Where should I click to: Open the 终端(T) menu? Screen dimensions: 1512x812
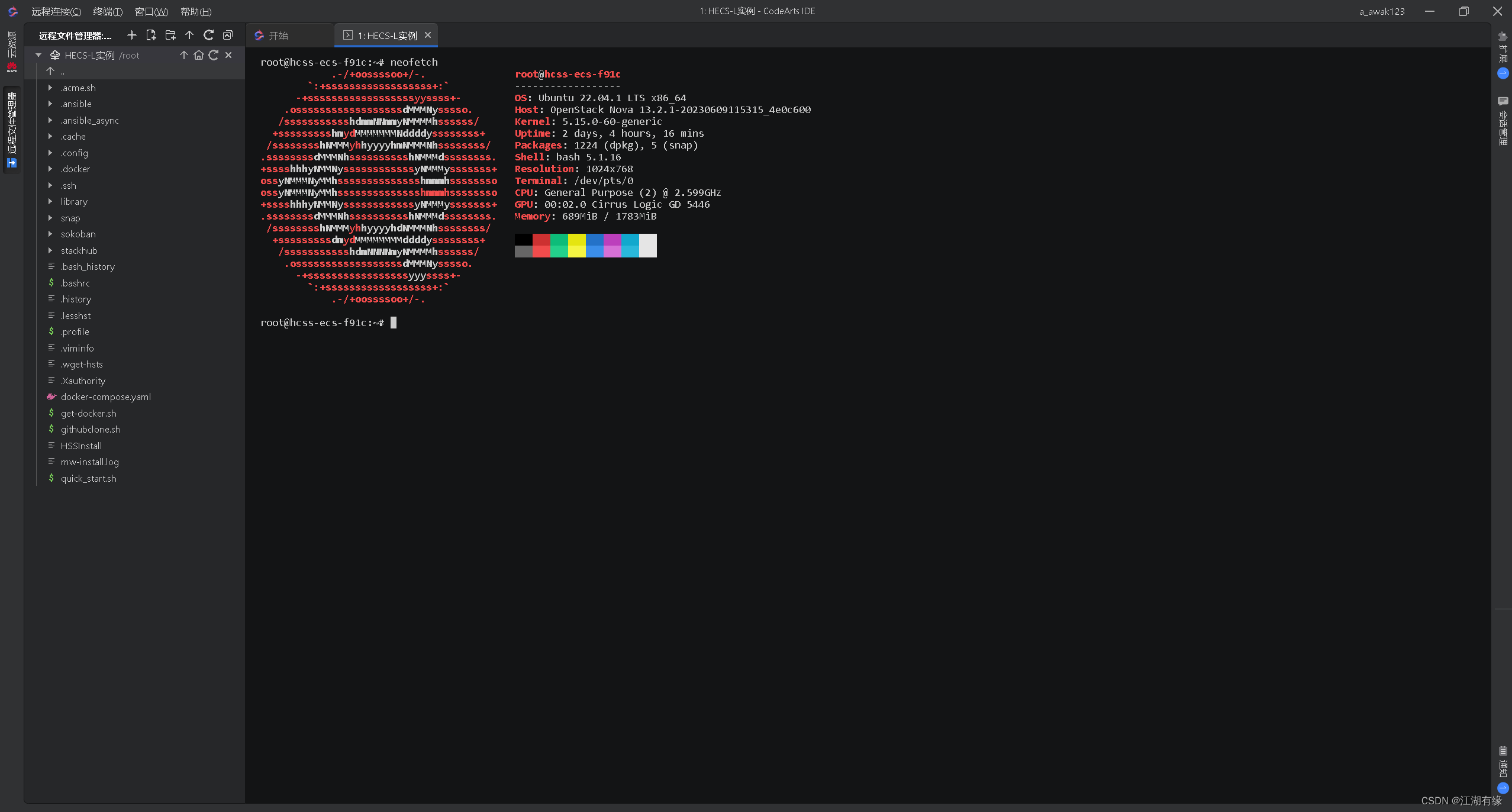pyautogui.click(x=108, y=11)
